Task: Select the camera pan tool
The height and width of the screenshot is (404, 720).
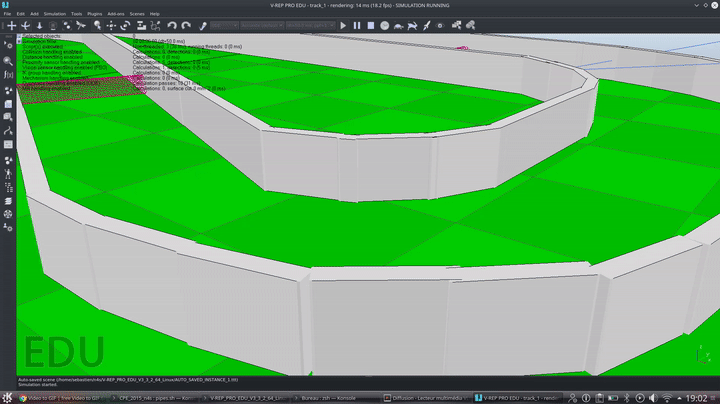Action: 12,24
